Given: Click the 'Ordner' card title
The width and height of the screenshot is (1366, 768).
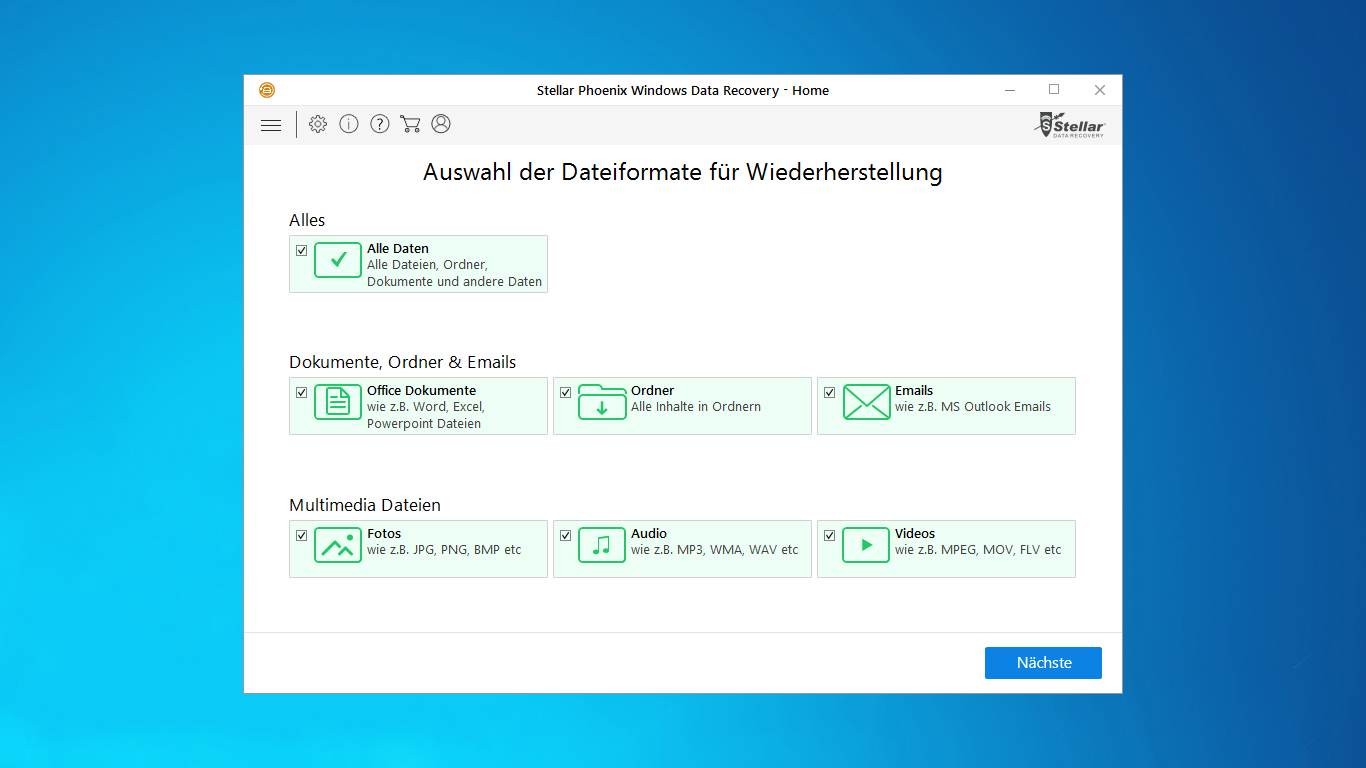Looking at the screenshot, I should point(653,391).
